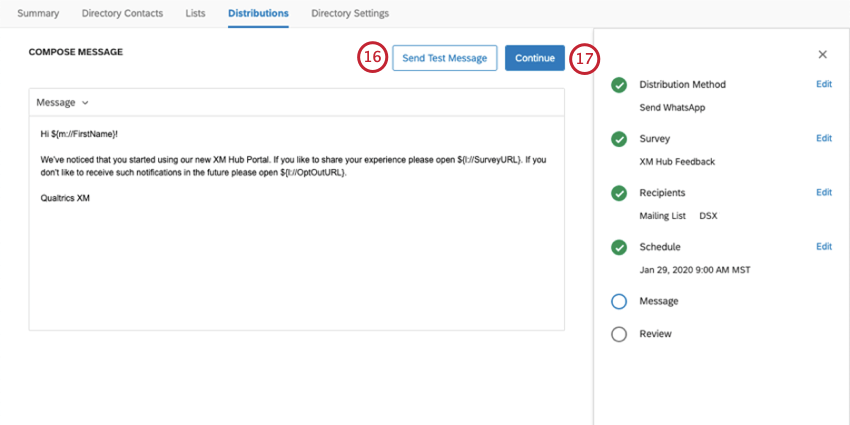Click the Schedule step green checkmark icon
Image resolution: width=850 pixels, height=425 pixels.
tap(619, 248)
